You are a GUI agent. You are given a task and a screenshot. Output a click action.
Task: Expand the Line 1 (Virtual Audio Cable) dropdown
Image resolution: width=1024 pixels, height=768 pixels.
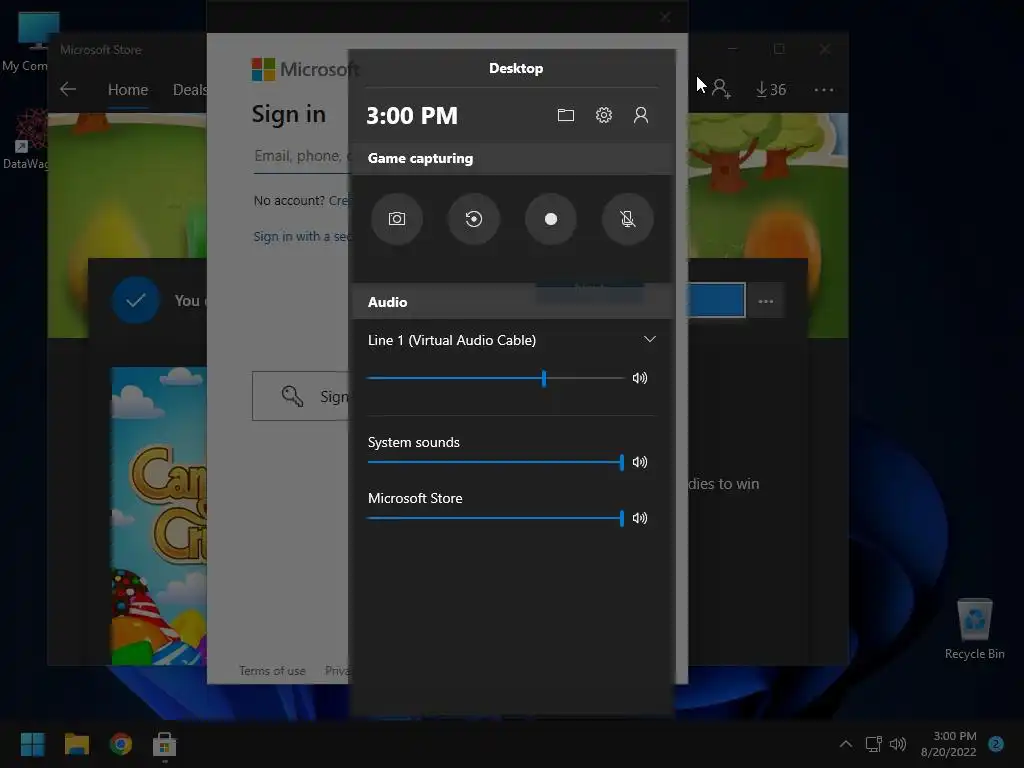pos(649,340)
